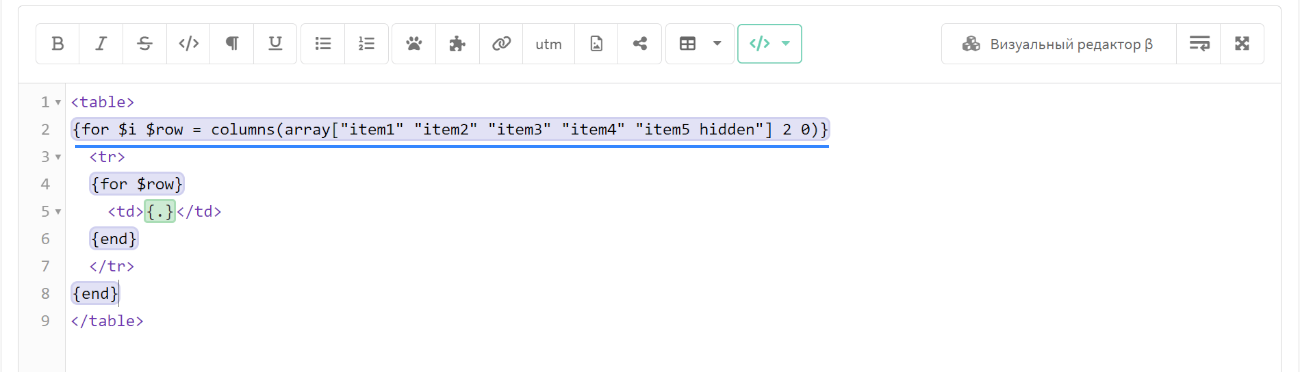Collapse fold arrow on line 1
This screenshot has width=1300, height=372.
(x=58, y=103)
